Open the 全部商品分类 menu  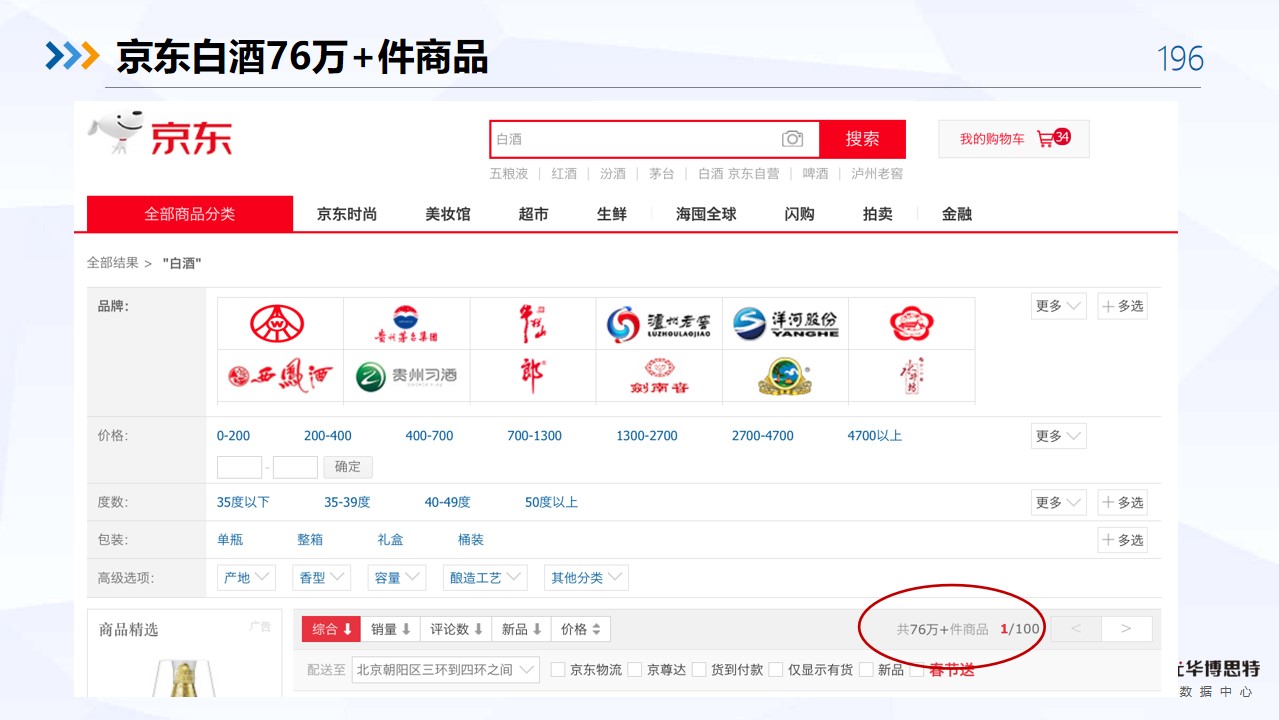click(x=190, y=214)
